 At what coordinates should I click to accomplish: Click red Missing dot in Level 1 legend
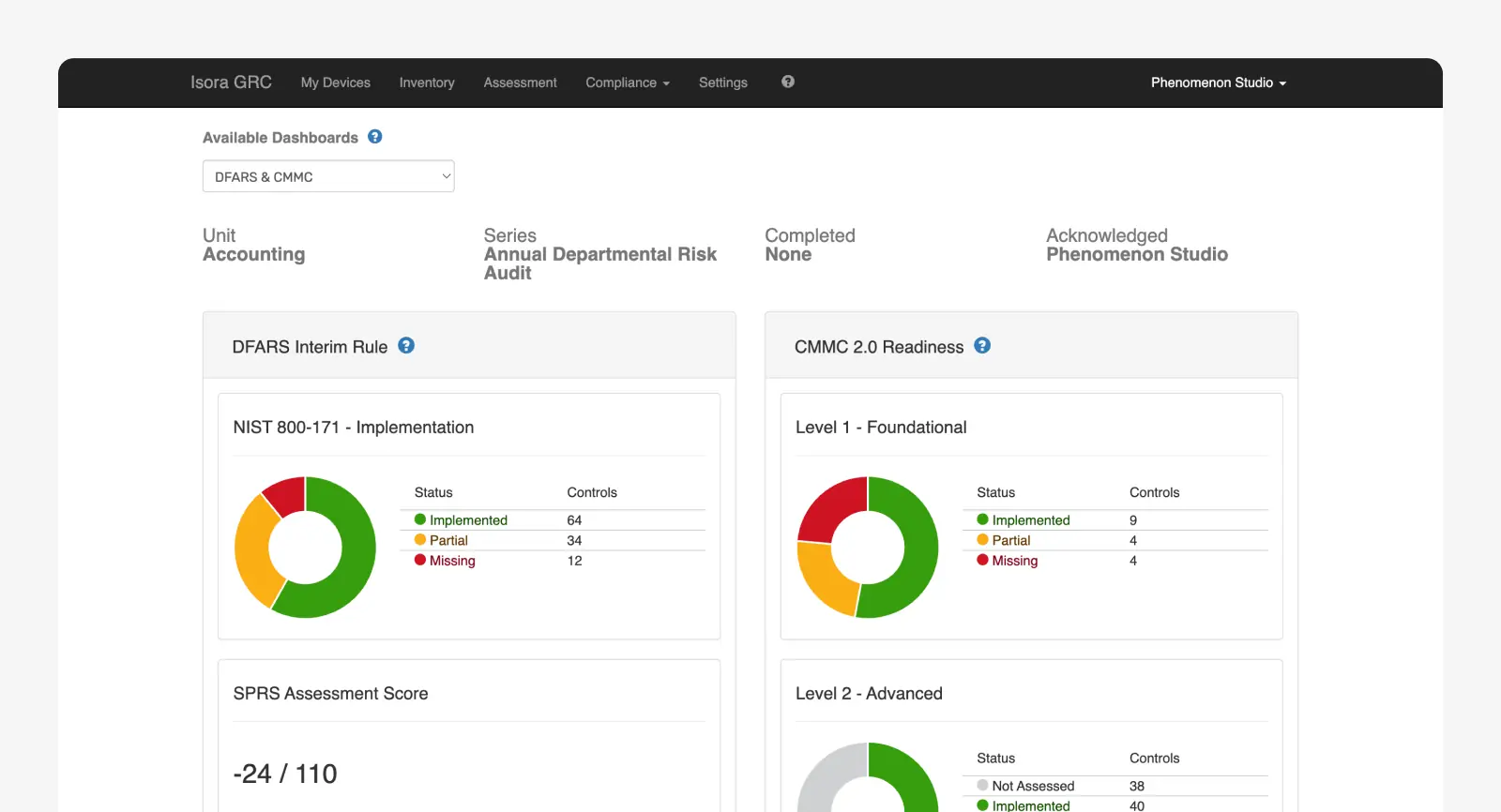[982, 560]
